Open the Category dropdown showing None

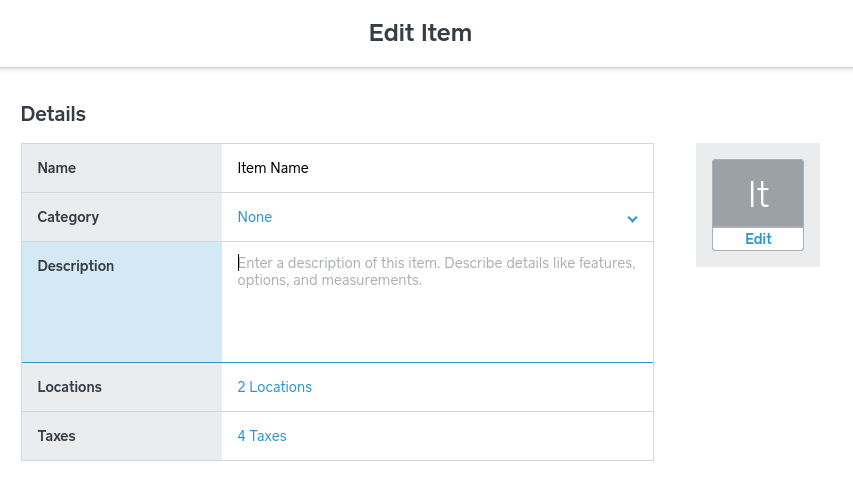coord(436,217)
